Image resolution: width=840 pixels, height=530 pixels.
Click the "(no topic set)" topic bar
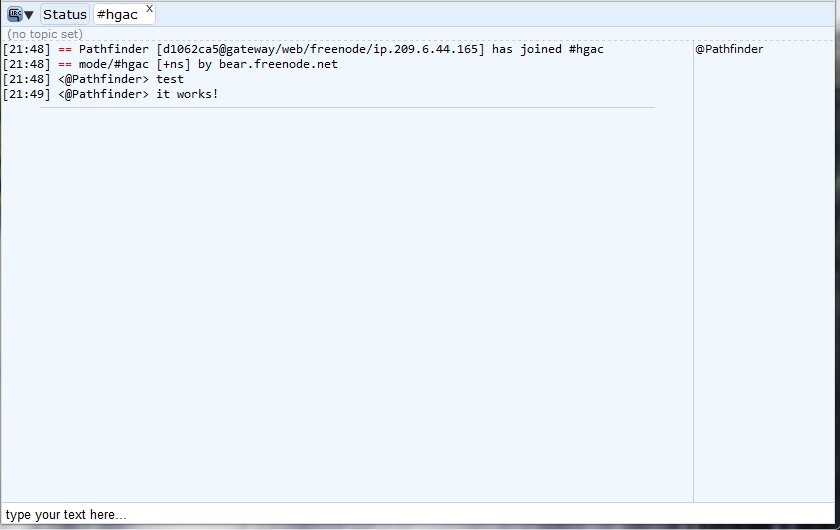45,34
